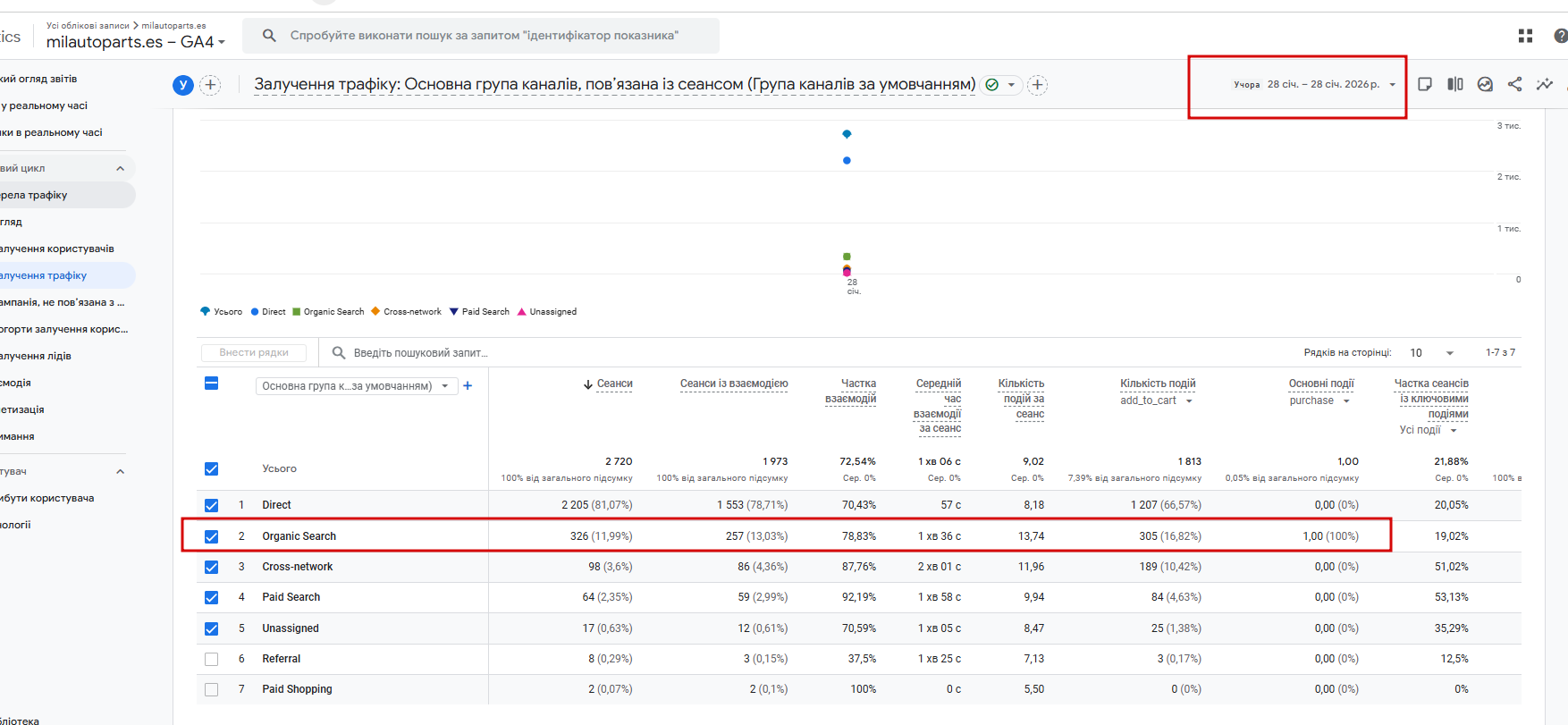Click the add filter plus after report title

coord(1037,85)
